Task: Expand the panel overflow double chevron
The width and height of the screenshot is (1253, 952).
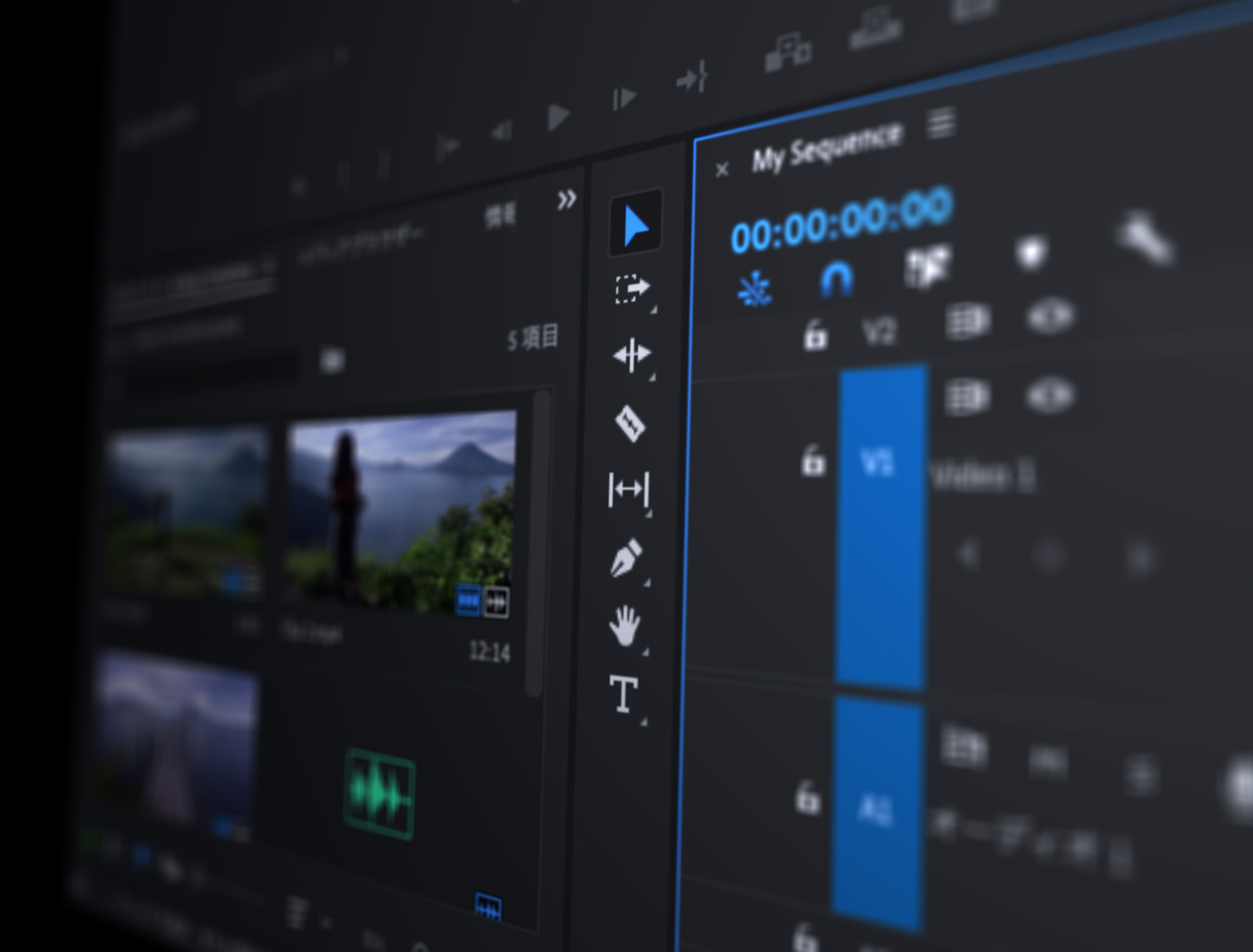Action: coord(567,199)
